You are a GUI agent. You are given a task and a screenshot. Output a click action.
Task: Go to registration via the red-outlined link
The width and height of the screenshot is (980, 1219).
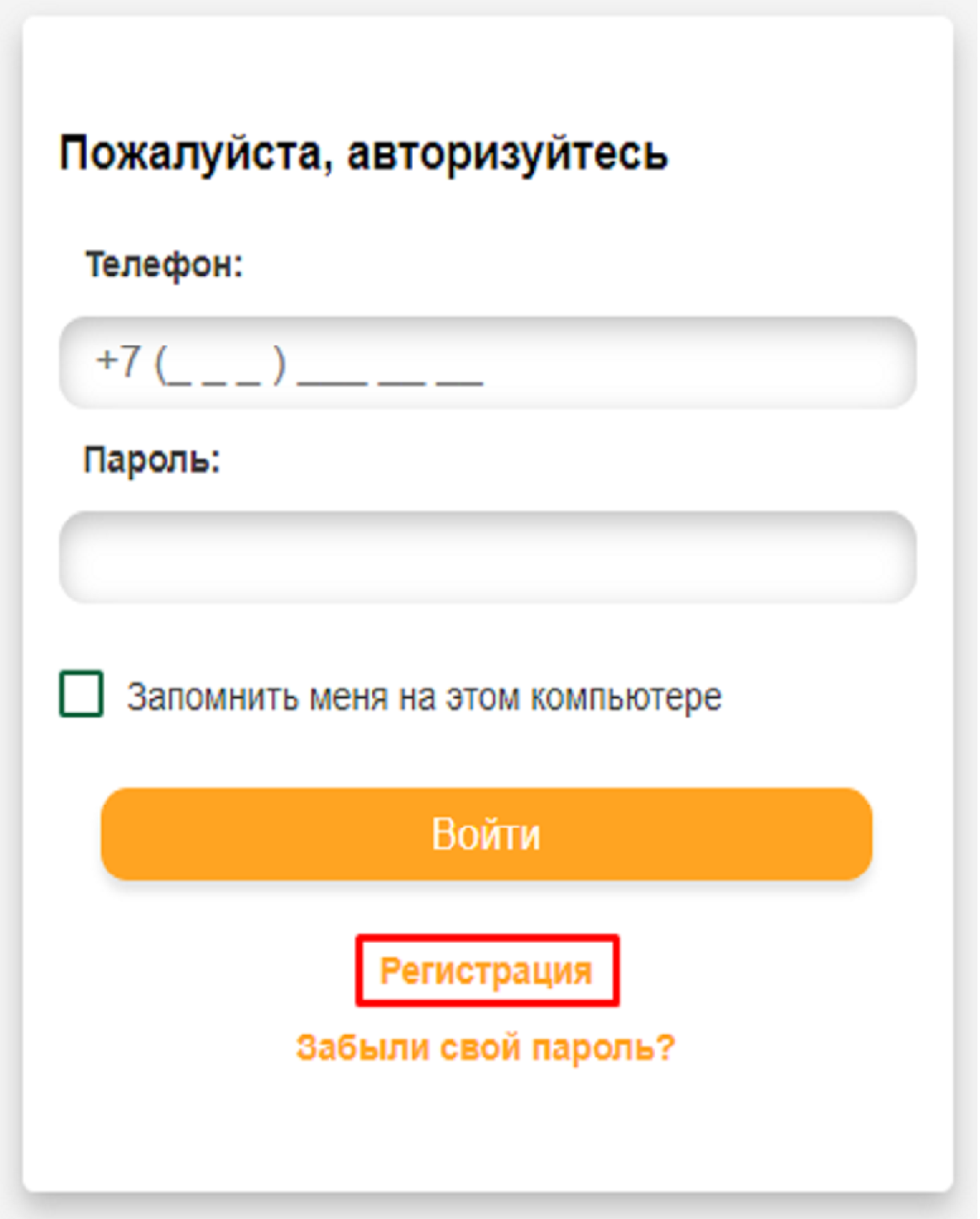(487, 971)
